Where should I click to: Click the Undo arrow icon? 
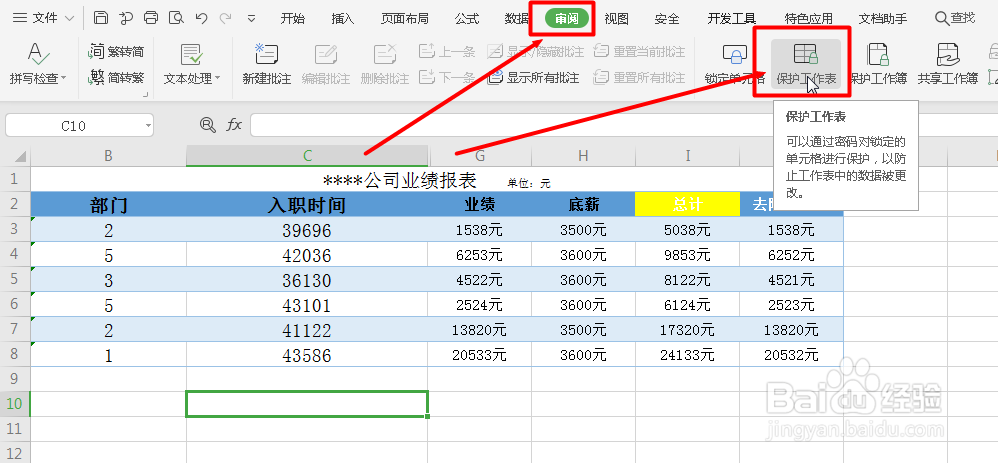(201, 18)
